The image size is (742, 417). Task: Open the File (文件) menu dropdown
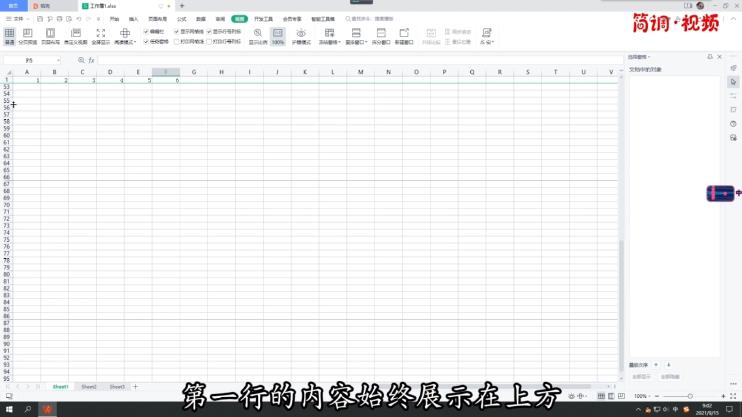pos(18,19)
